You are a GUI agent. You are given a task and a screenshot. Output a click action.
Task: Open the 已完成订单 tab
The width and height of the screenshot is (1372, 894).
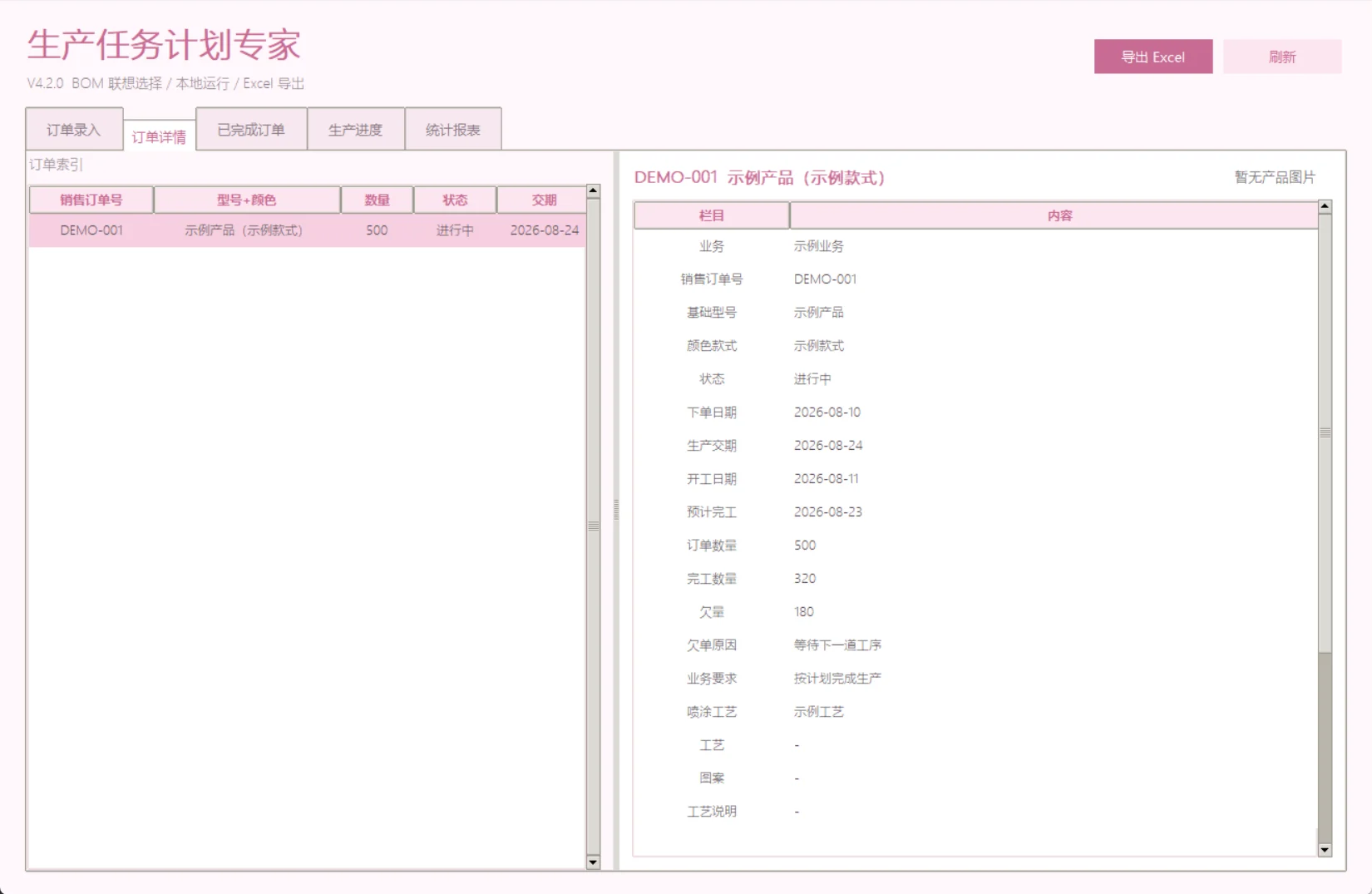(x=251, y=130)
